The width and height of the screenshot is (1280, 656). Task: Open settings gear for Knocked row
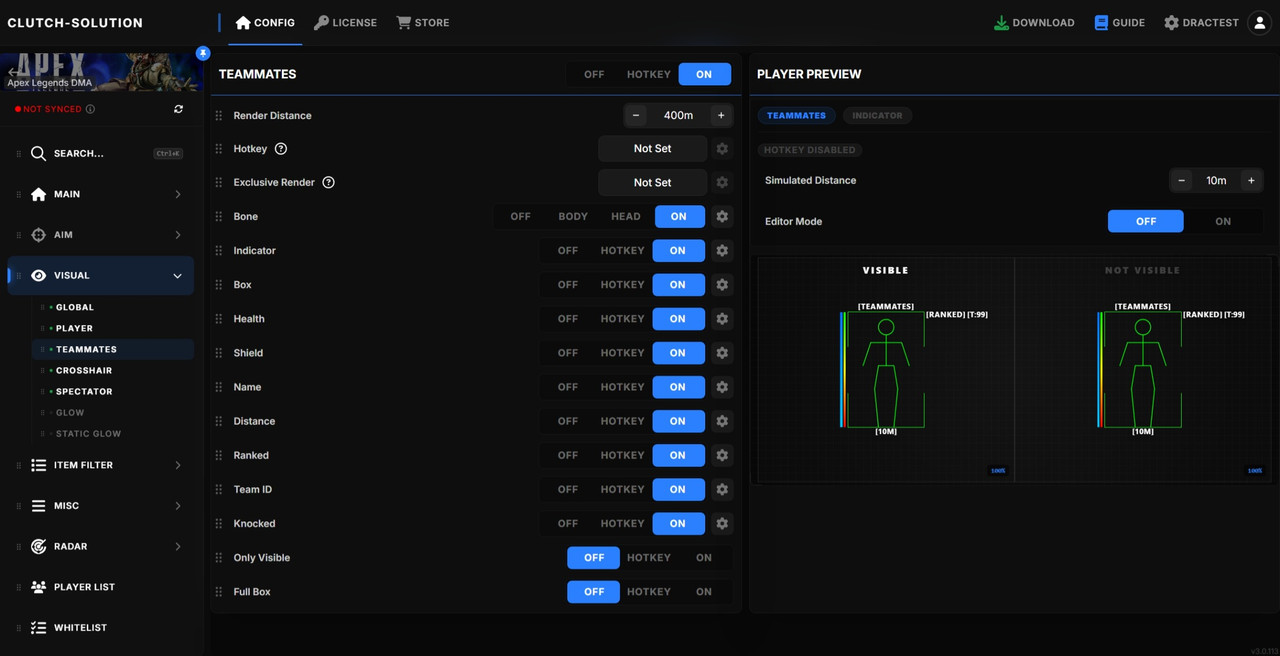722,523
